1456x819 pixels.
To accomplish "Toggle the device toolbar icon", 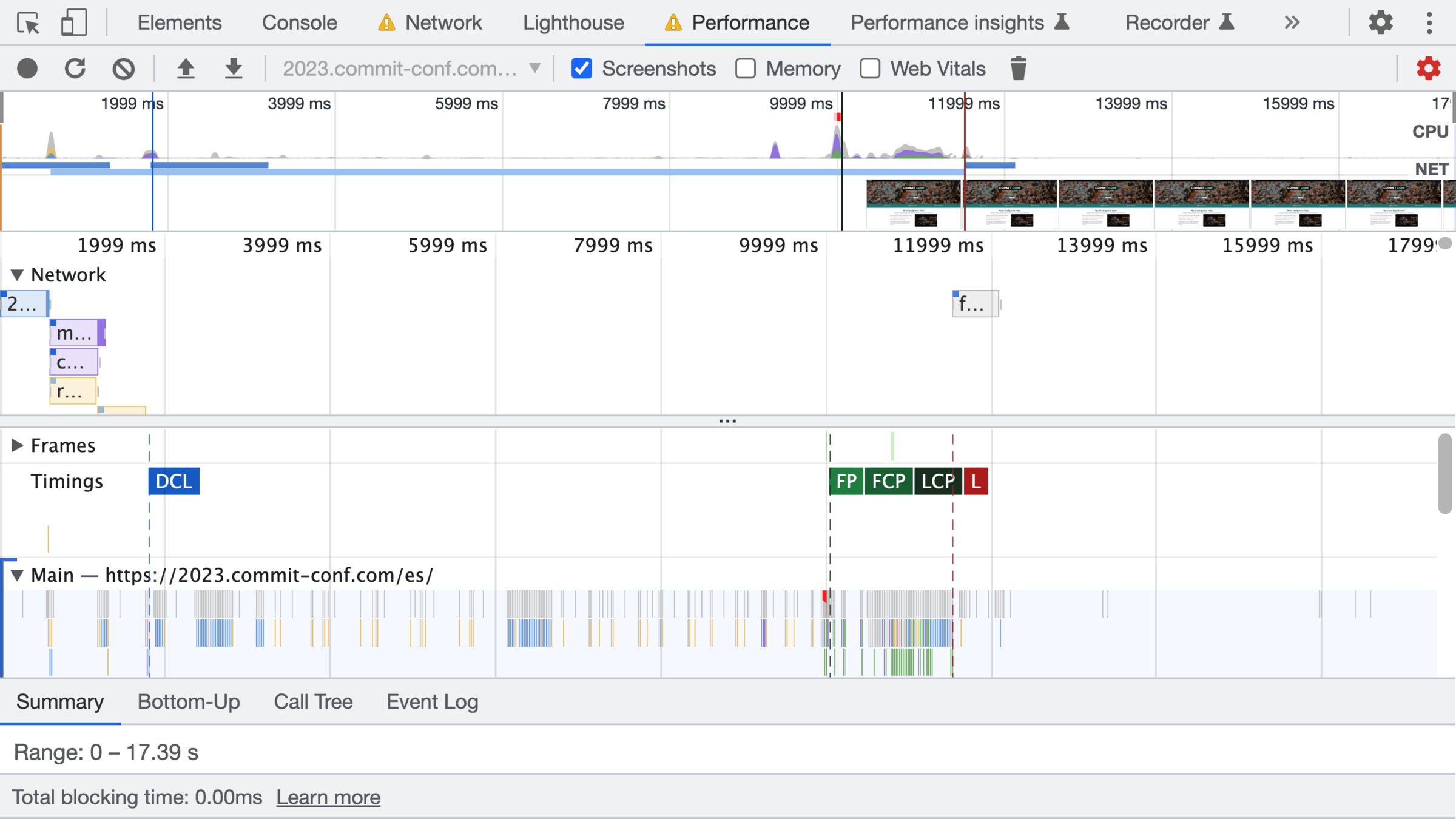I will [x=74, y=23].
